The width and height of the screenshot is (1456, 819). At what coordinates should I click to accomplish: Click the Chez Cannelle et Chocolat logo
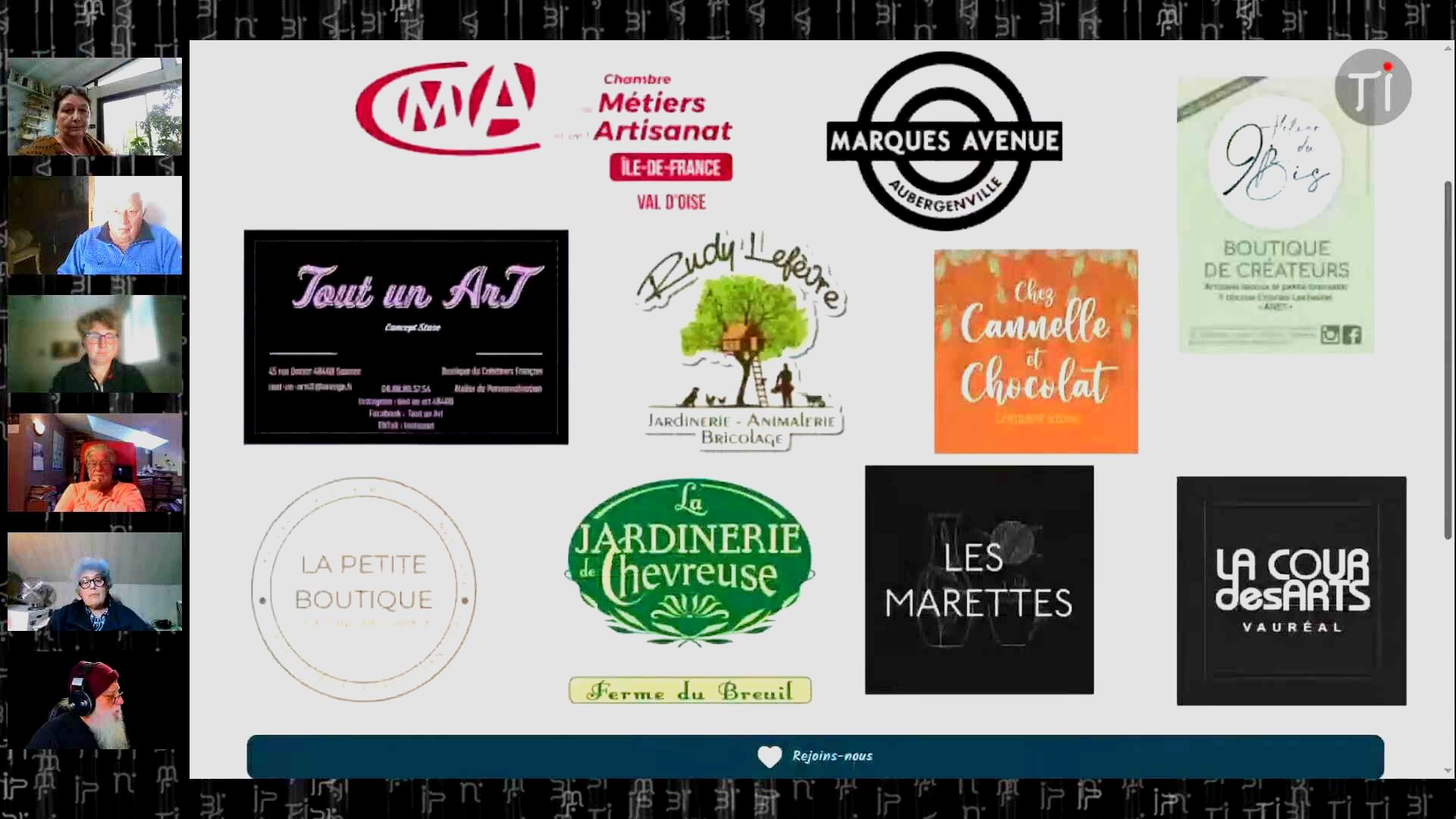coord(1036,351)
